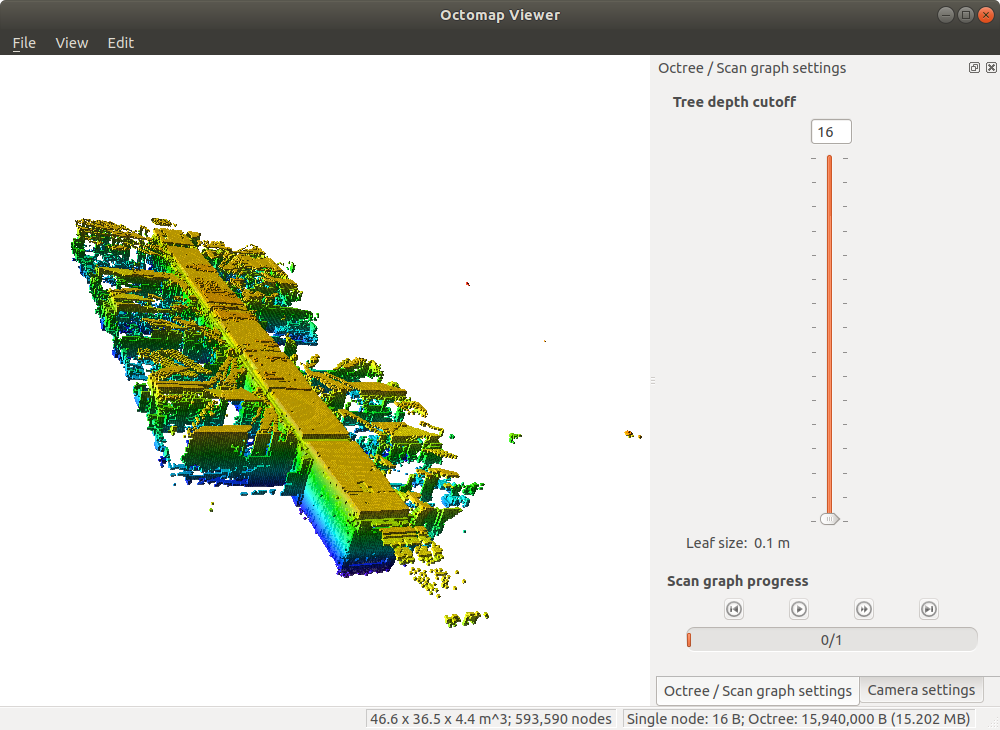Maximize the Octomap Viewer window
Viewport: 1000px width, 730px height.
pyautogui.click(x=966, y=15)
